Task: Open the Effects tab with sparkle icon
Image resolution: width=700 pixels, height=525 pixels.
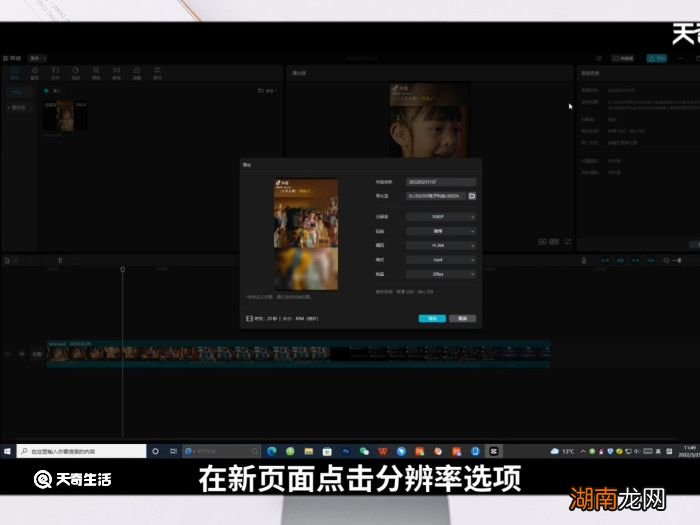Action: tap(96, 73)
